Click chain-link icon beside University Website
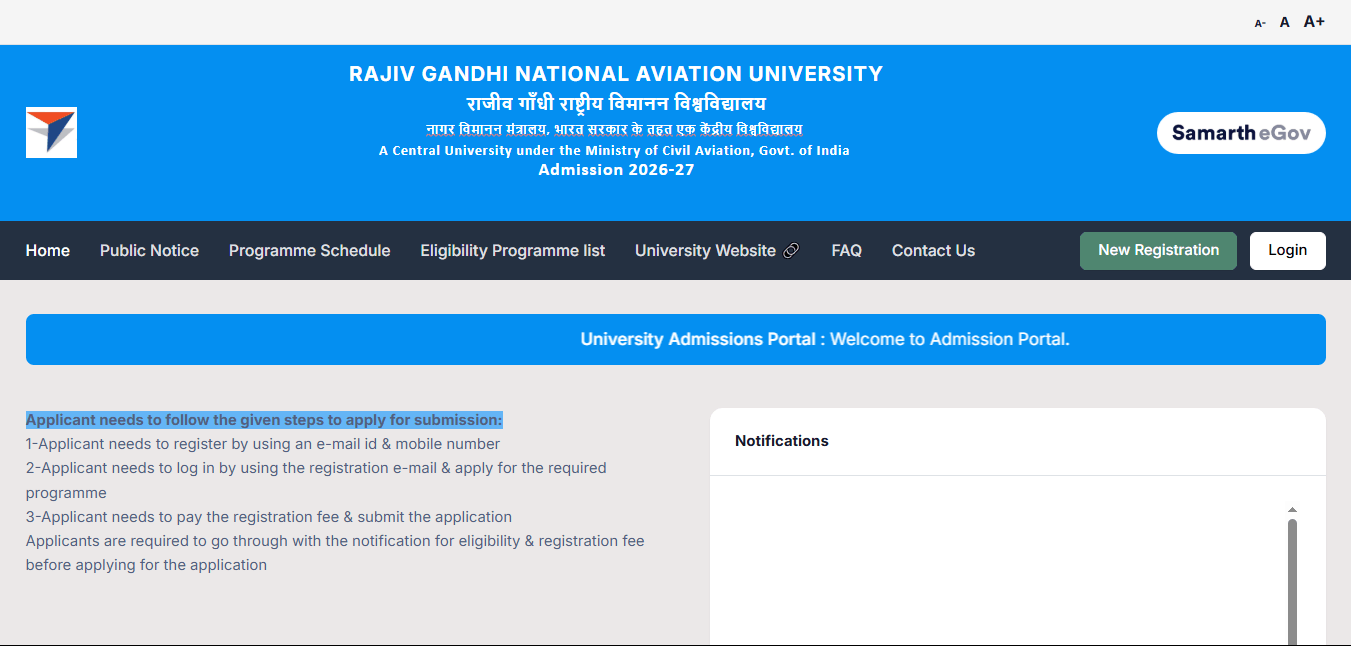 [x=791, y=251]
